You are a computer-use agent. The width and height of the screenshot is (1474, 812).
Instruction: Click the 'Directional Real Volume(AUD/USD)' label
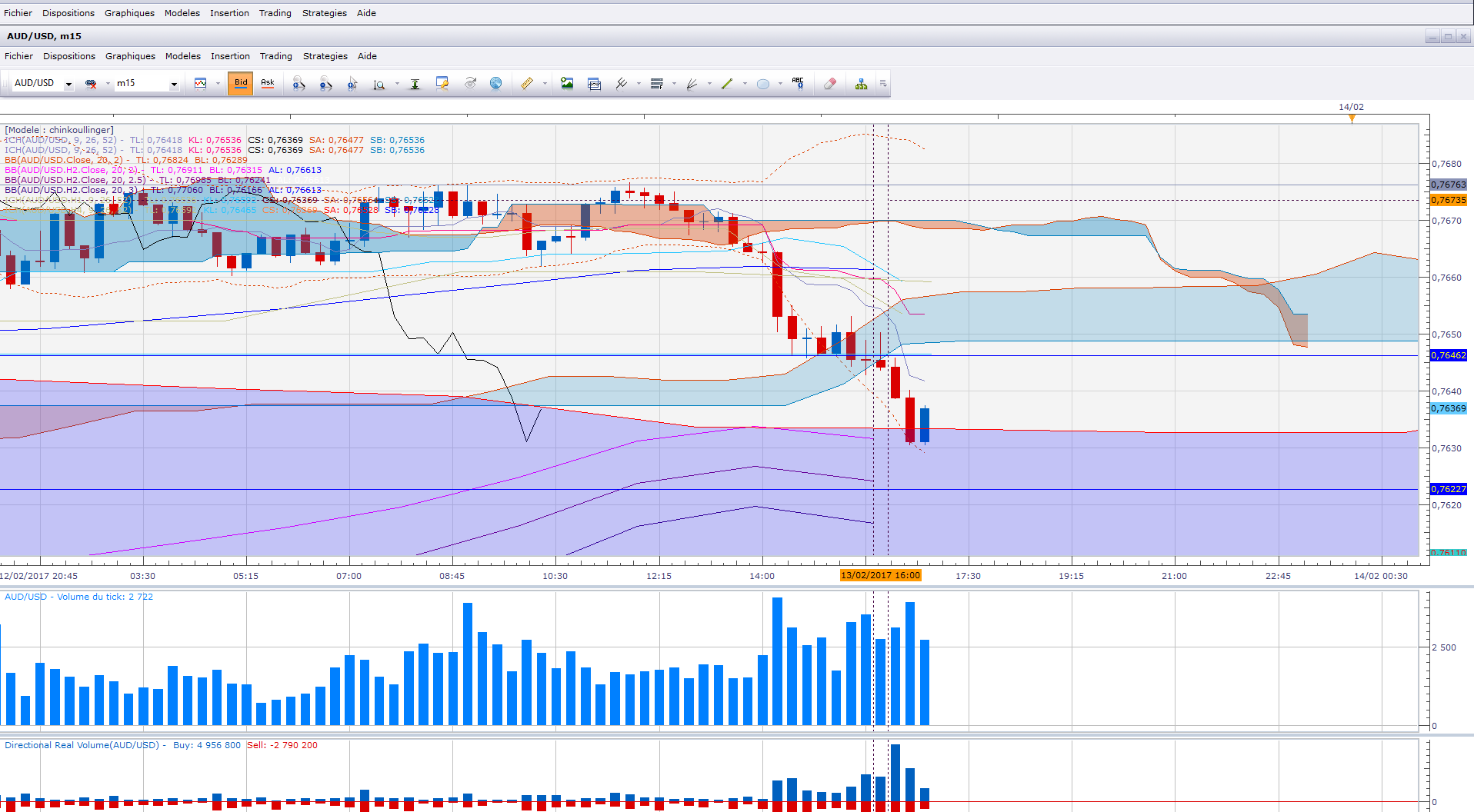82,745
